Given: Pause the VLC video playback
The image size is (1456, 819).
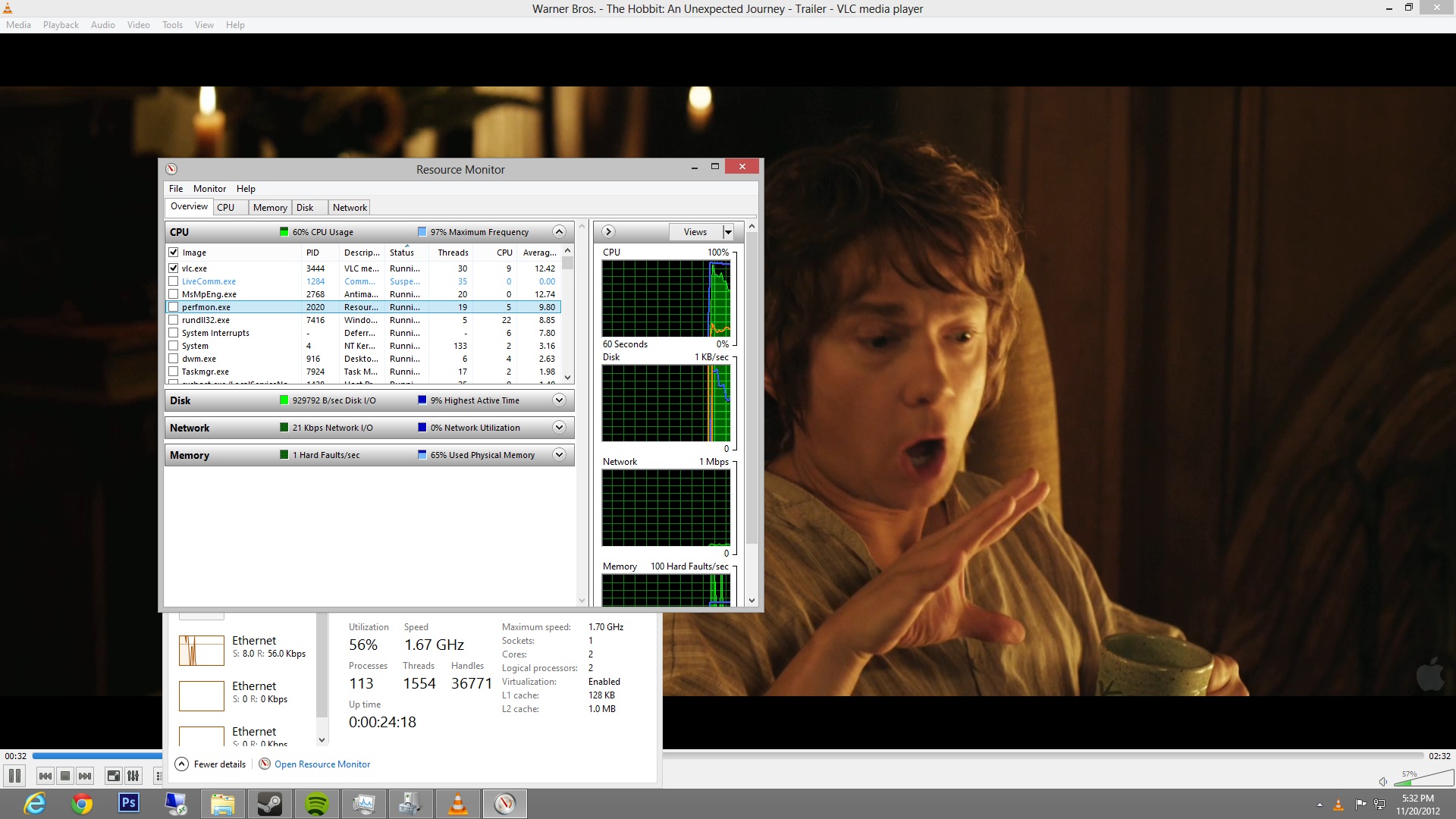Looking at the screenshot, I should click(14, 776).
